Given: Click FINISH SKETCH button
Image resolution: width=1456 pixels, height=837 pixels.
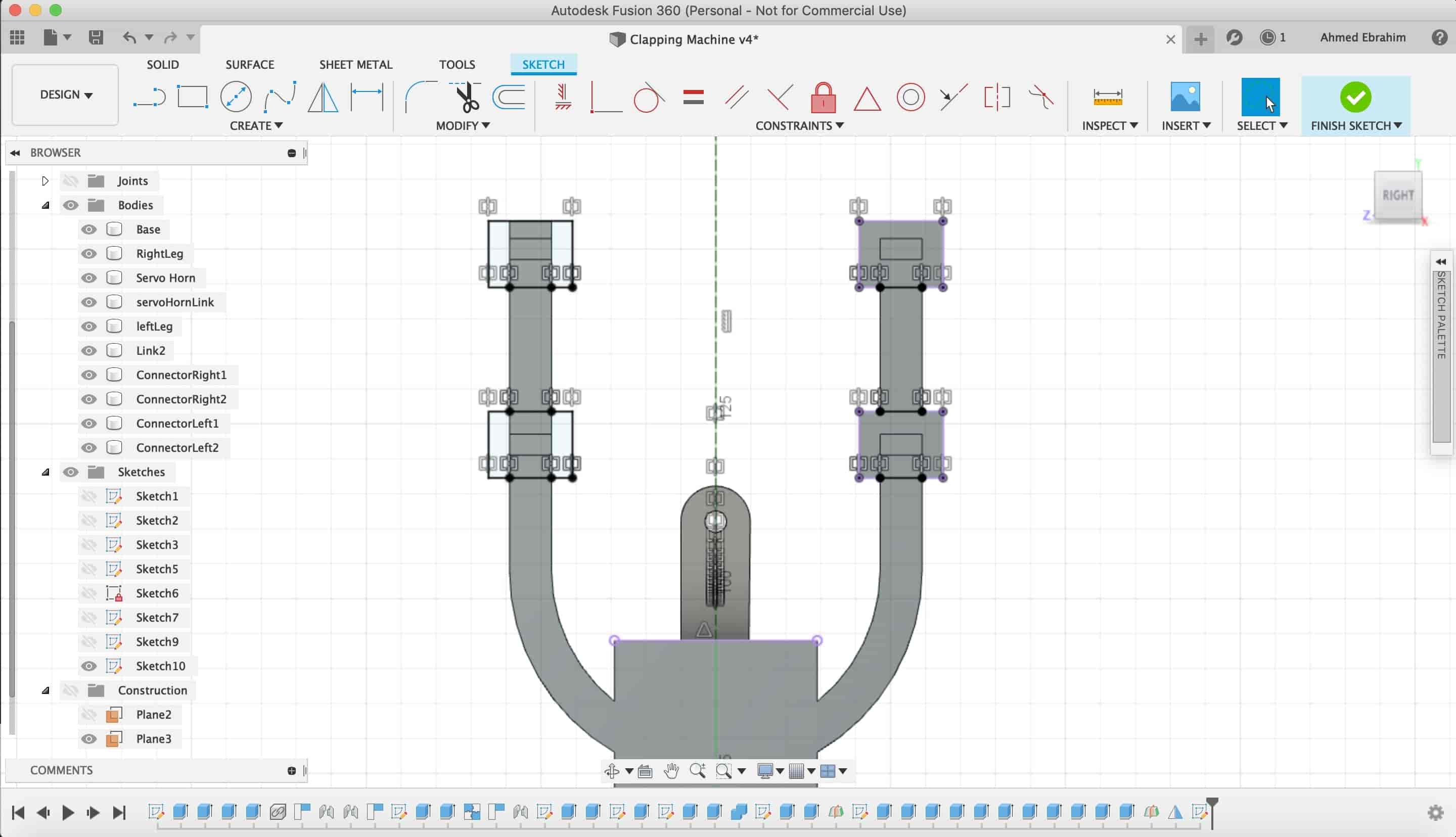Looking at the screenshot, I should [1355, 106].
